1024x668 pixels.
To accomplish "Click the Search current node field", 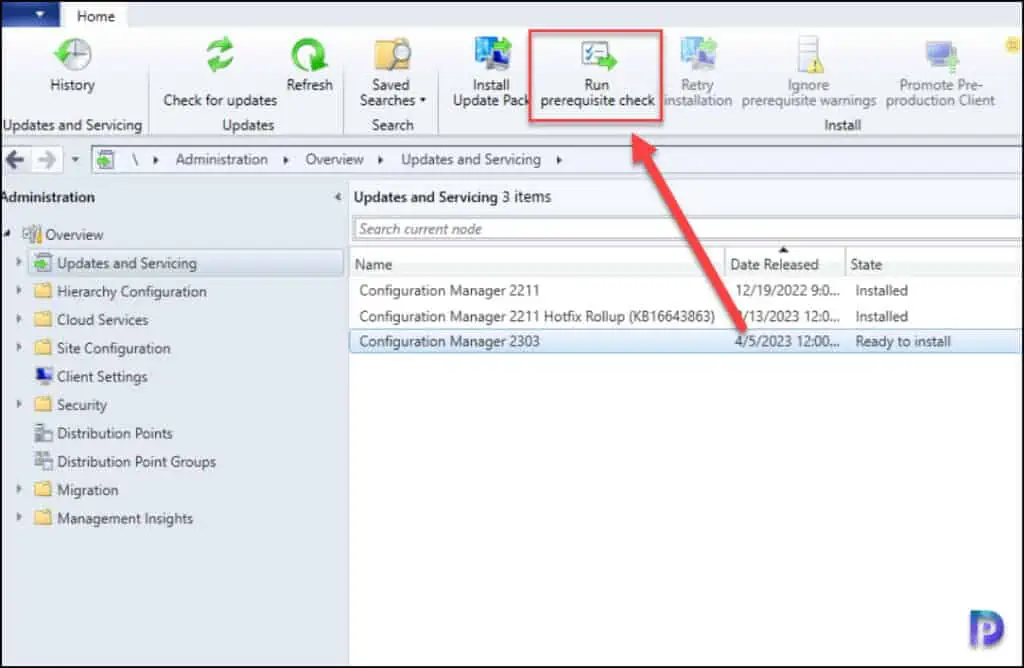I will coord(688,229).
